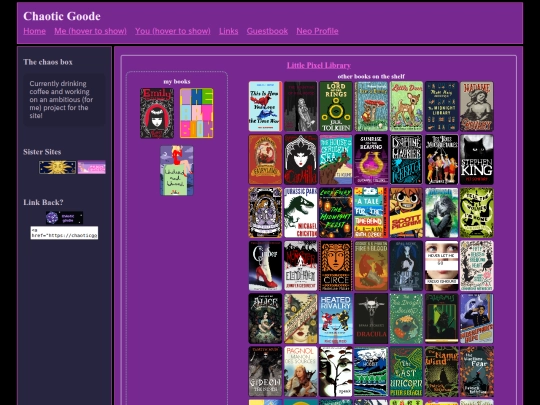This screenshot has height=405, width=540.
Task: Click the This Is How You Lose the Time War cover
Action: (x=266, y=106)
